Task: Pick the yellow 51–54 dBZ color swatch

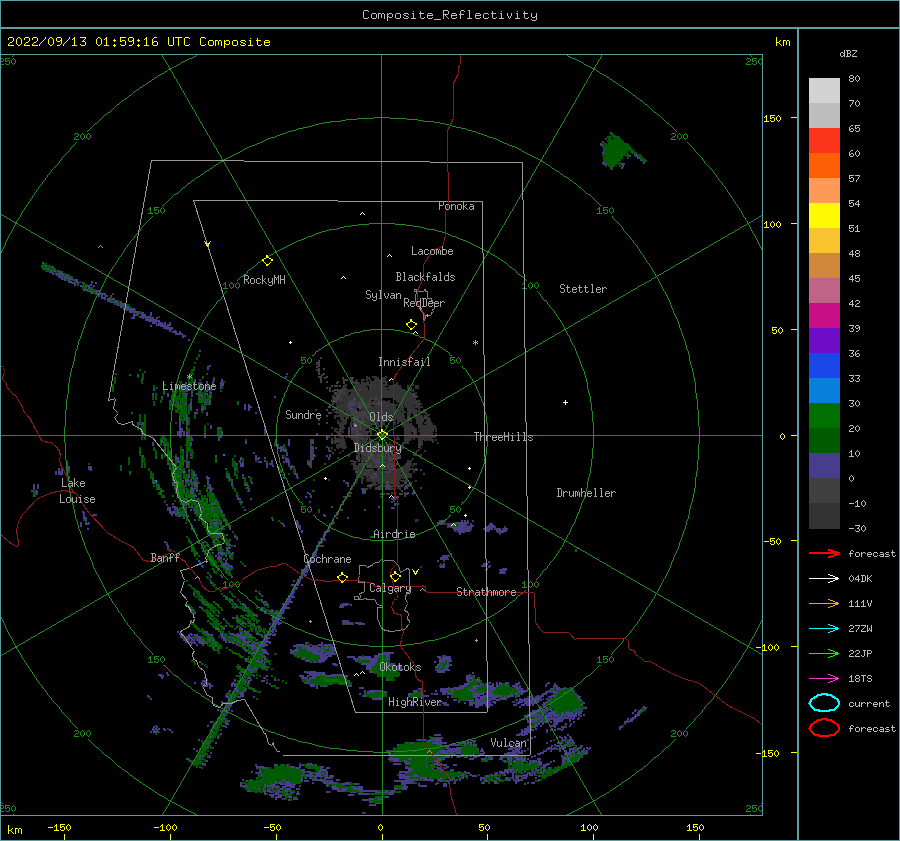Action: [x=824, y=215]
